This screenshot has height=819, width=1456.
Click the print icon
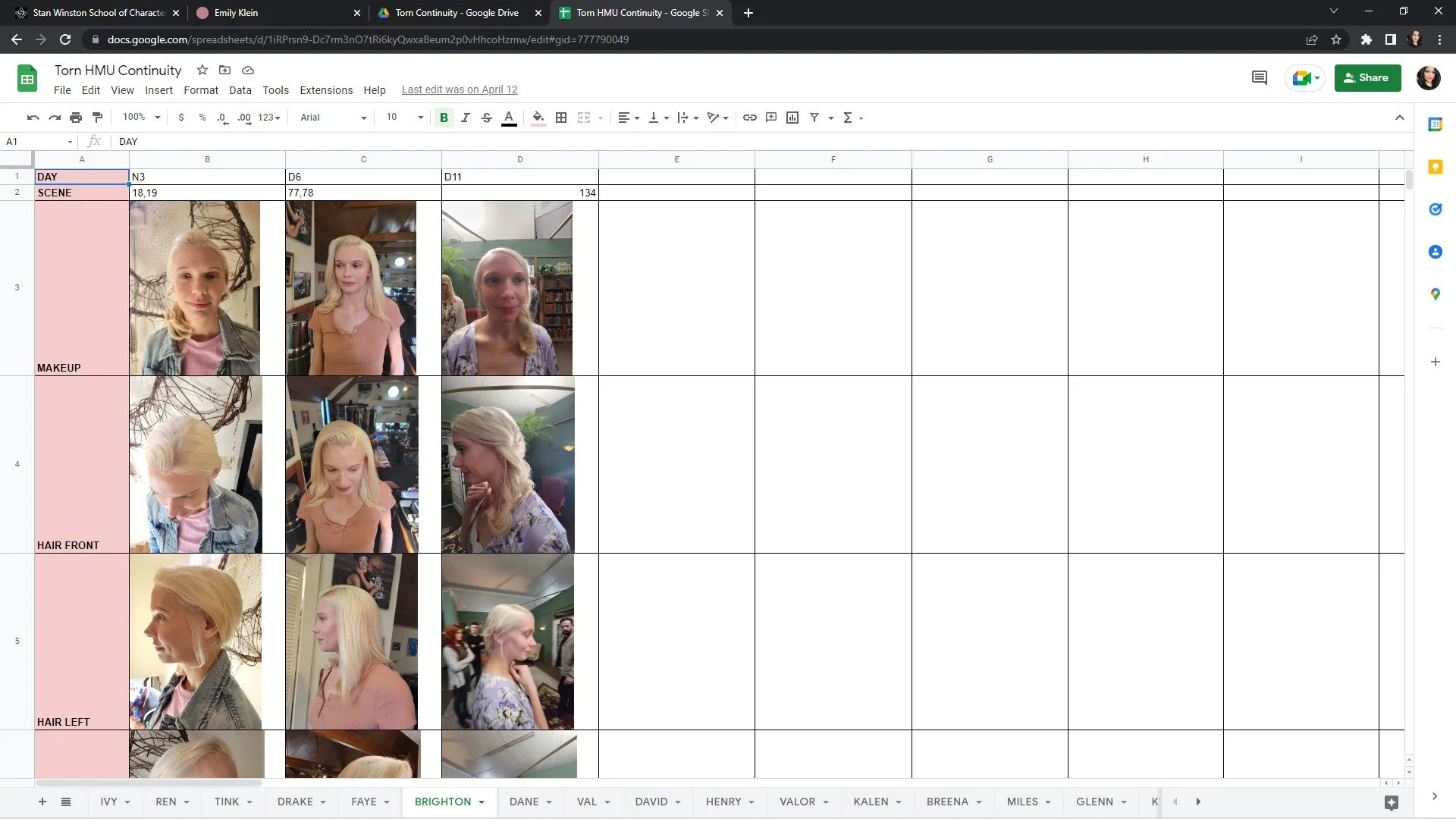point(76,118)
